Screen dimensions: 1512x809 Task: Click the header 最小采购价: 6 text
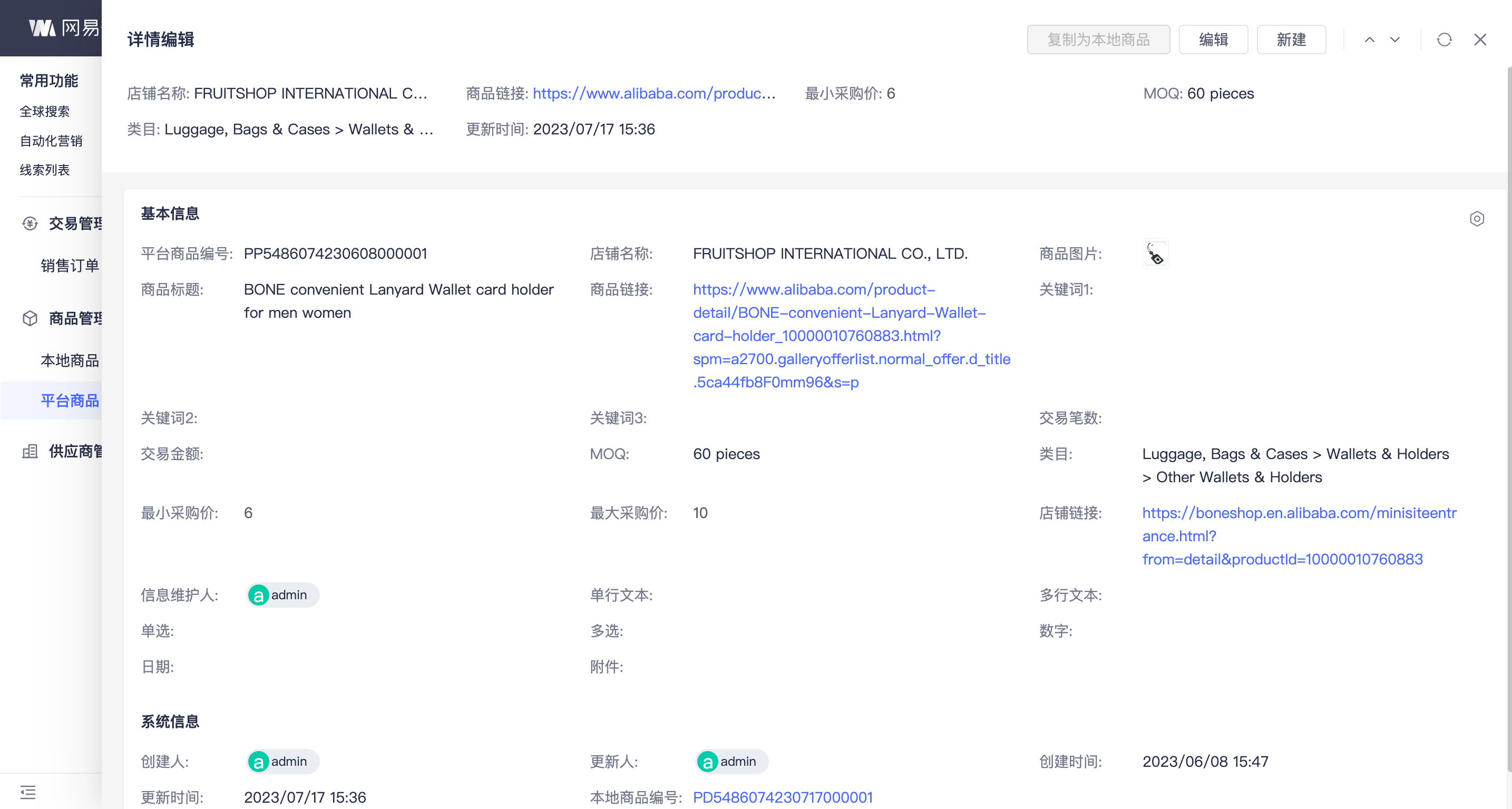[x=850, y=93]
